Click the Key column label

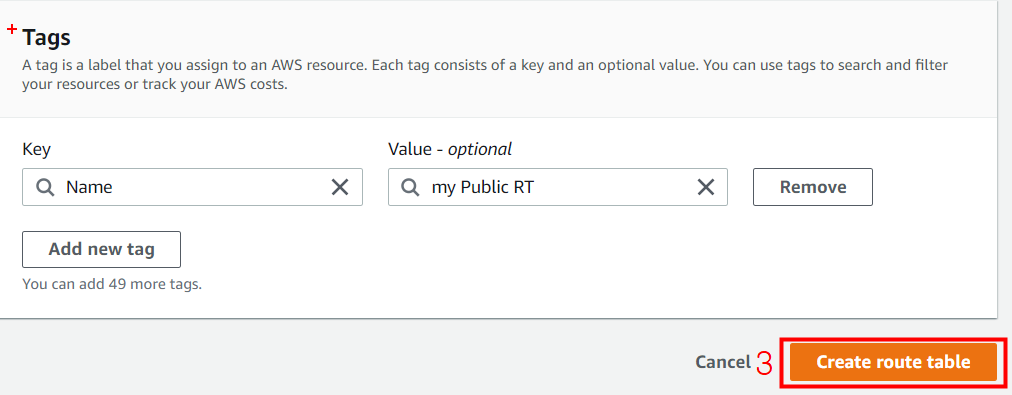[36, 149]
